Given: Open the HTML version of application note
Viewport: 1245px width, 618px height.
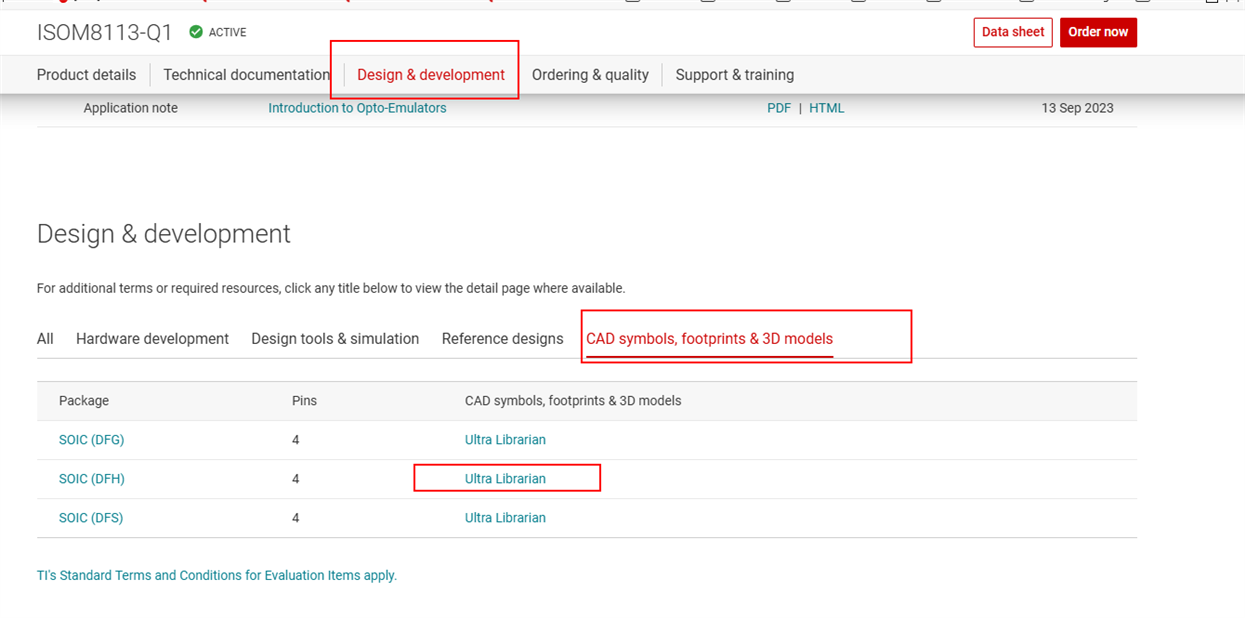Looking at the screenshot, I should coord(826,108).
